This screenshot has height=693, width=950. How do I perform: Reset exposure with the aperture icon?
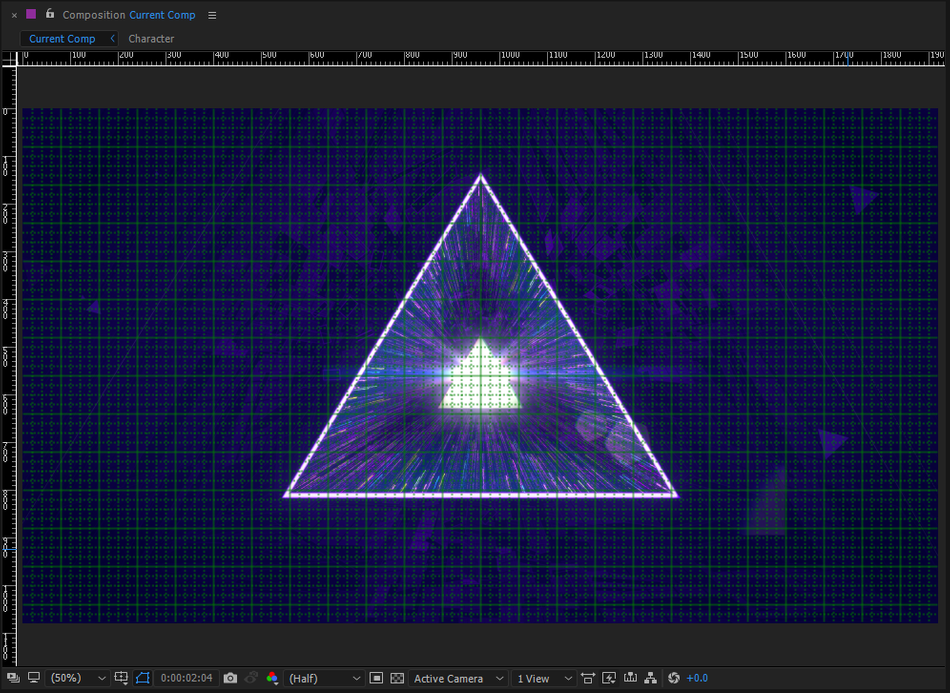(673, 677)
